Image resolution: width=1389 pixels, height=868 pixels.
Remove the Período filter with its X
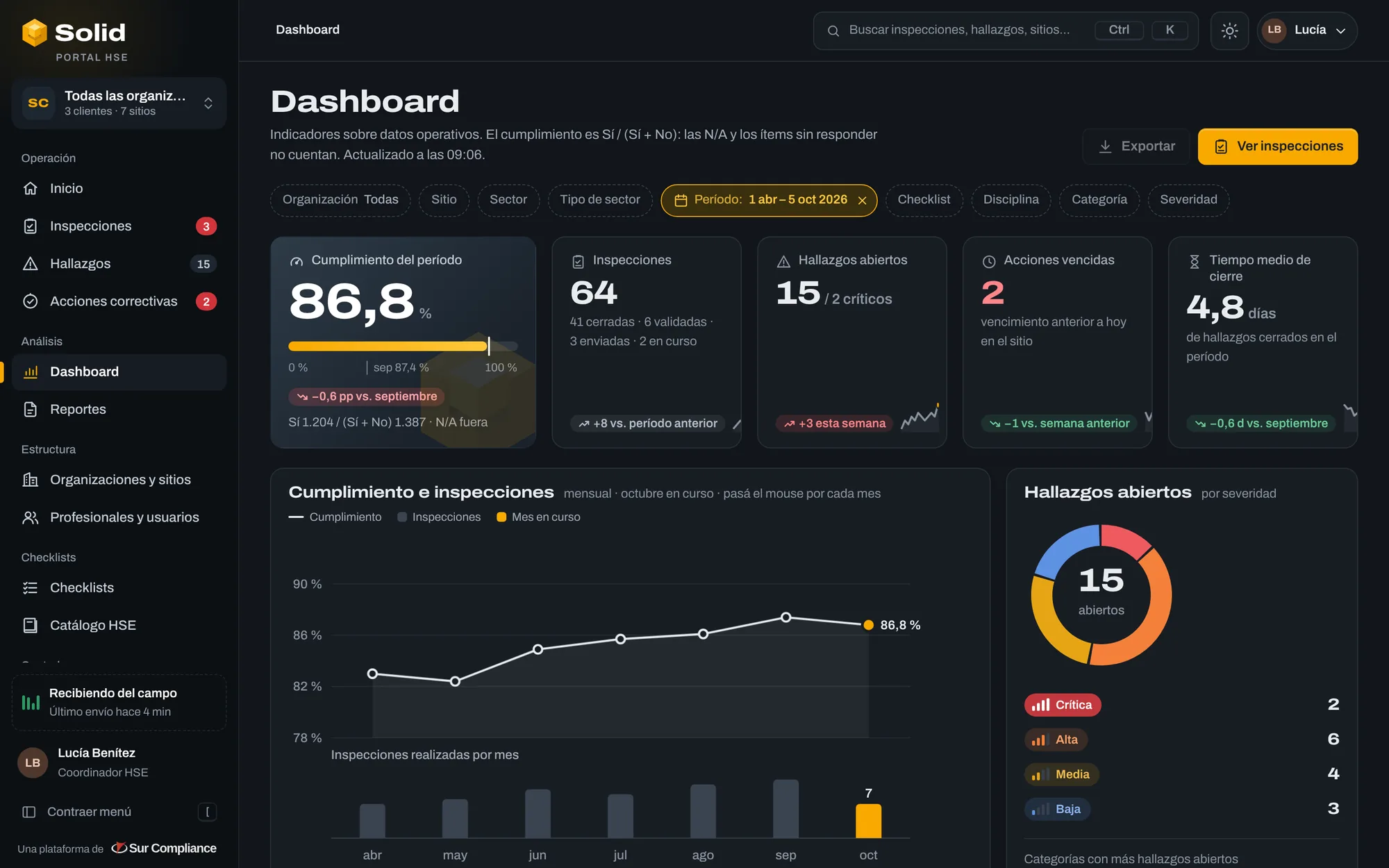tap(863, 201)
